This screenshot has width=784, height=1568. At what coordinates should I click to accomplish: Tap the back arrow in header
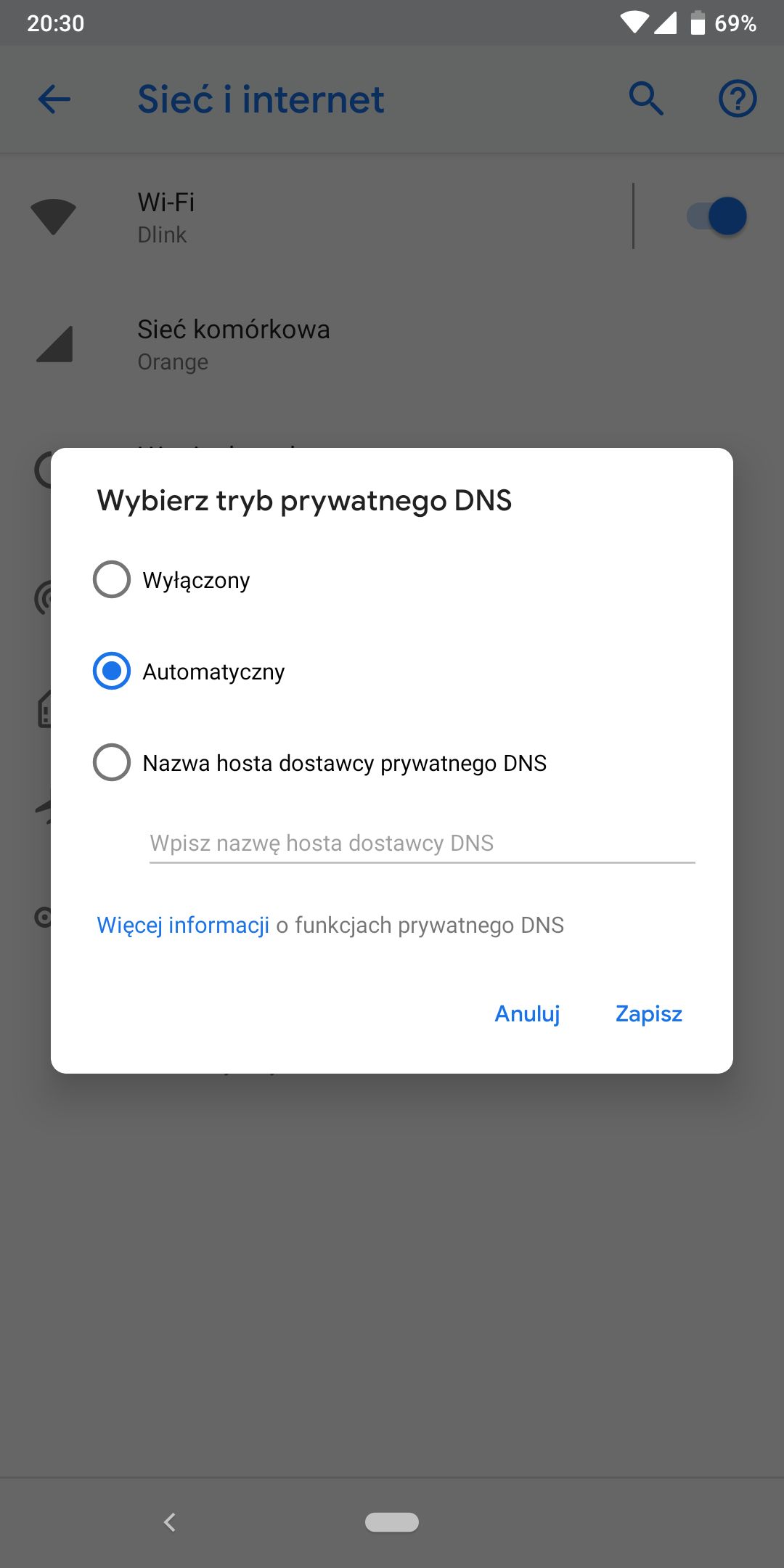pyautogui.click(x=54, y=99)
